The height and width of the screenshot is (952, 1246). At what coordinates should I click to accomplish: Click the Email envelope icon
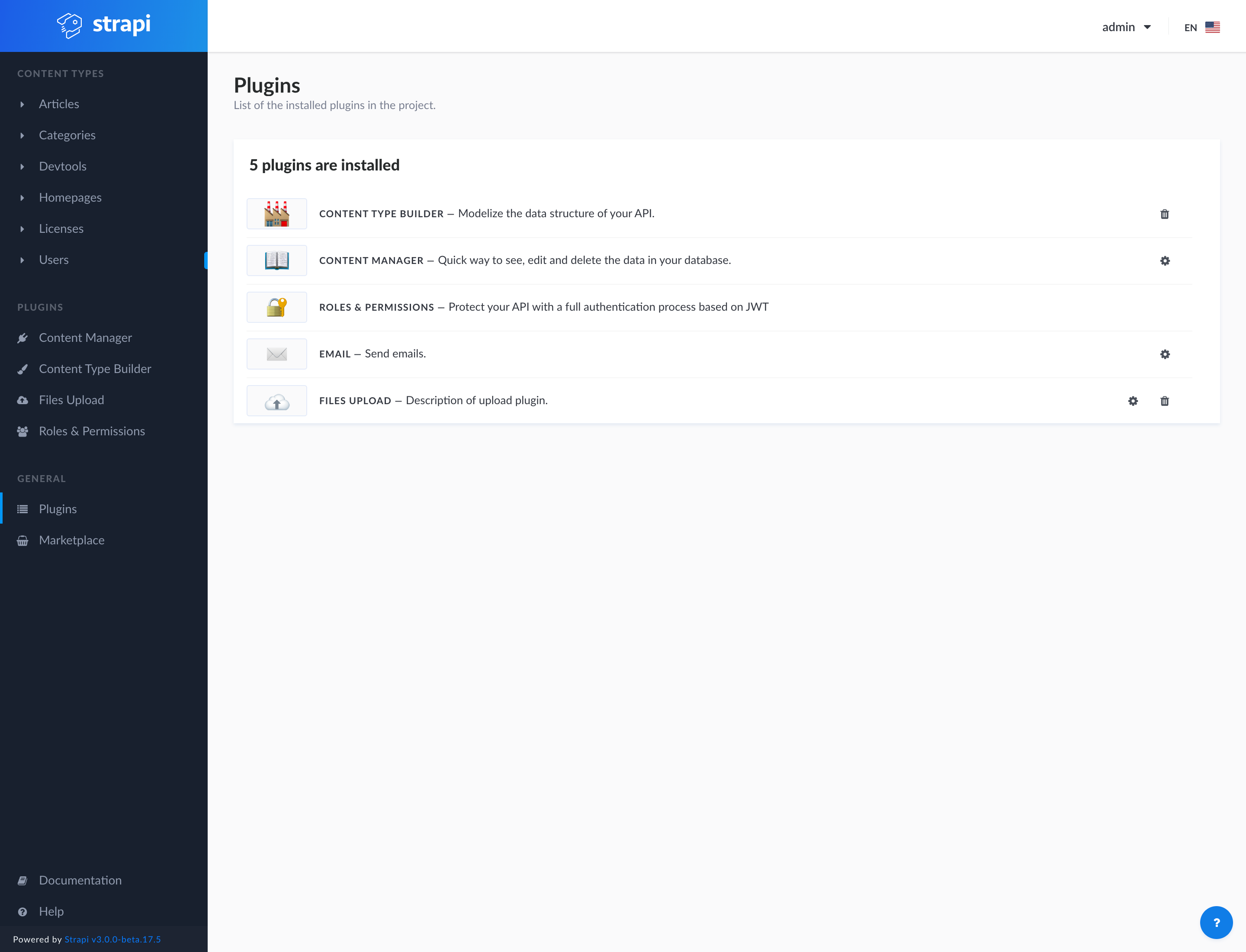276,354
